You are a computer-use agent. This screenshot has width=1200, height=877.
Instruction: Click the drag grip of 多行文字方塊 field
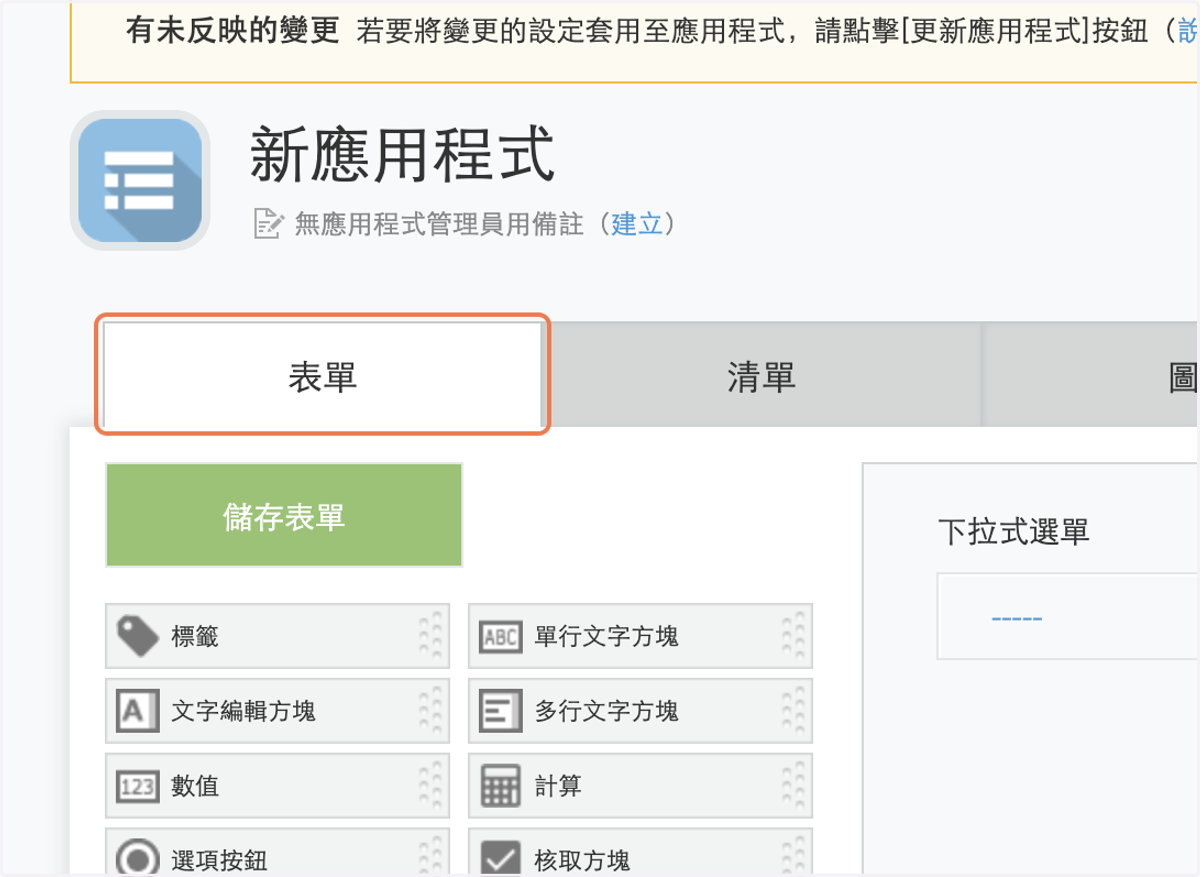pos(793,711)
